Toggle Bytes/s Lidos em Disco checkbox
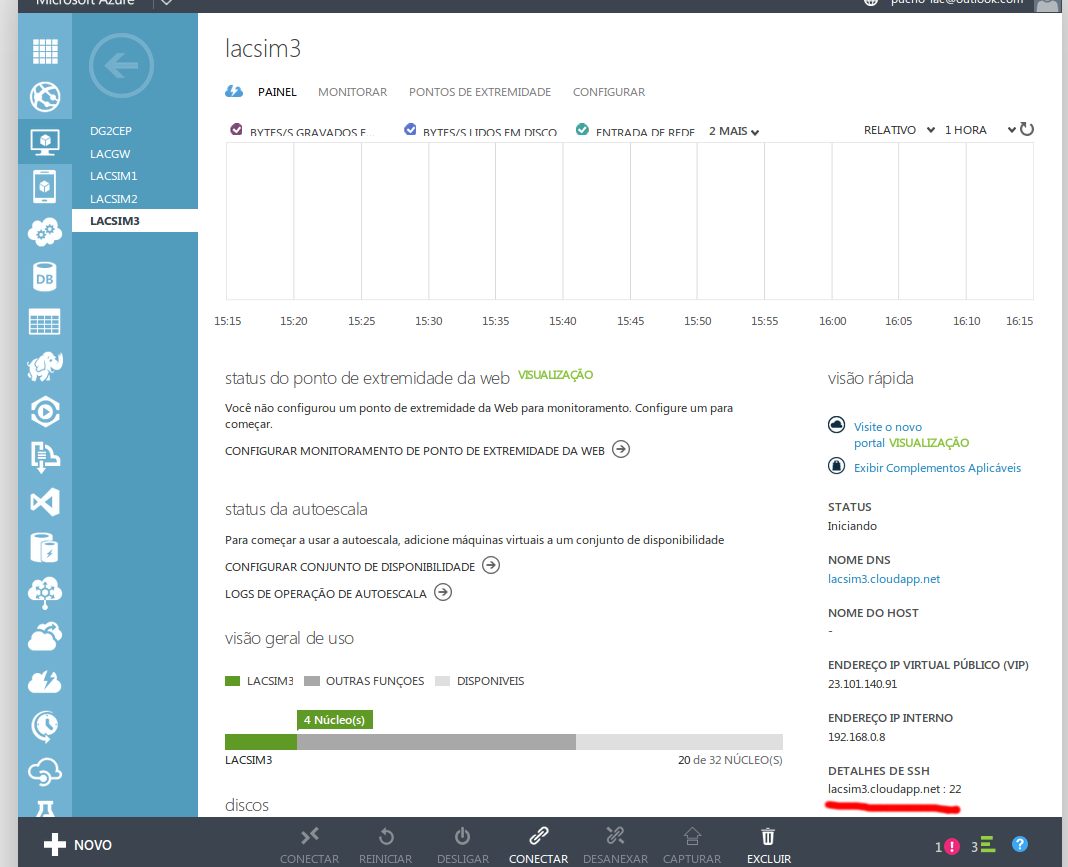This screenshot has width=1068, height=867. (410, 130)
